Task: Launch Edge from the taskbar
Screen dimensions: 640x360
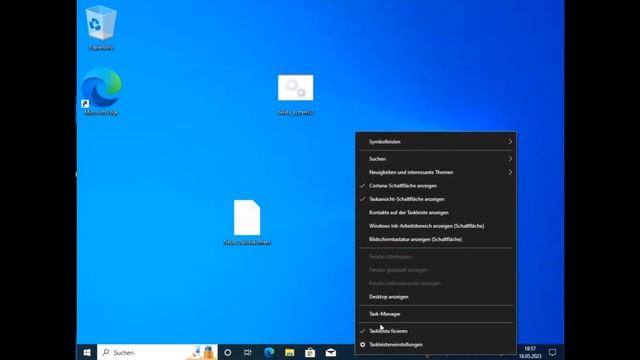Action: click(x=269, y=352)
